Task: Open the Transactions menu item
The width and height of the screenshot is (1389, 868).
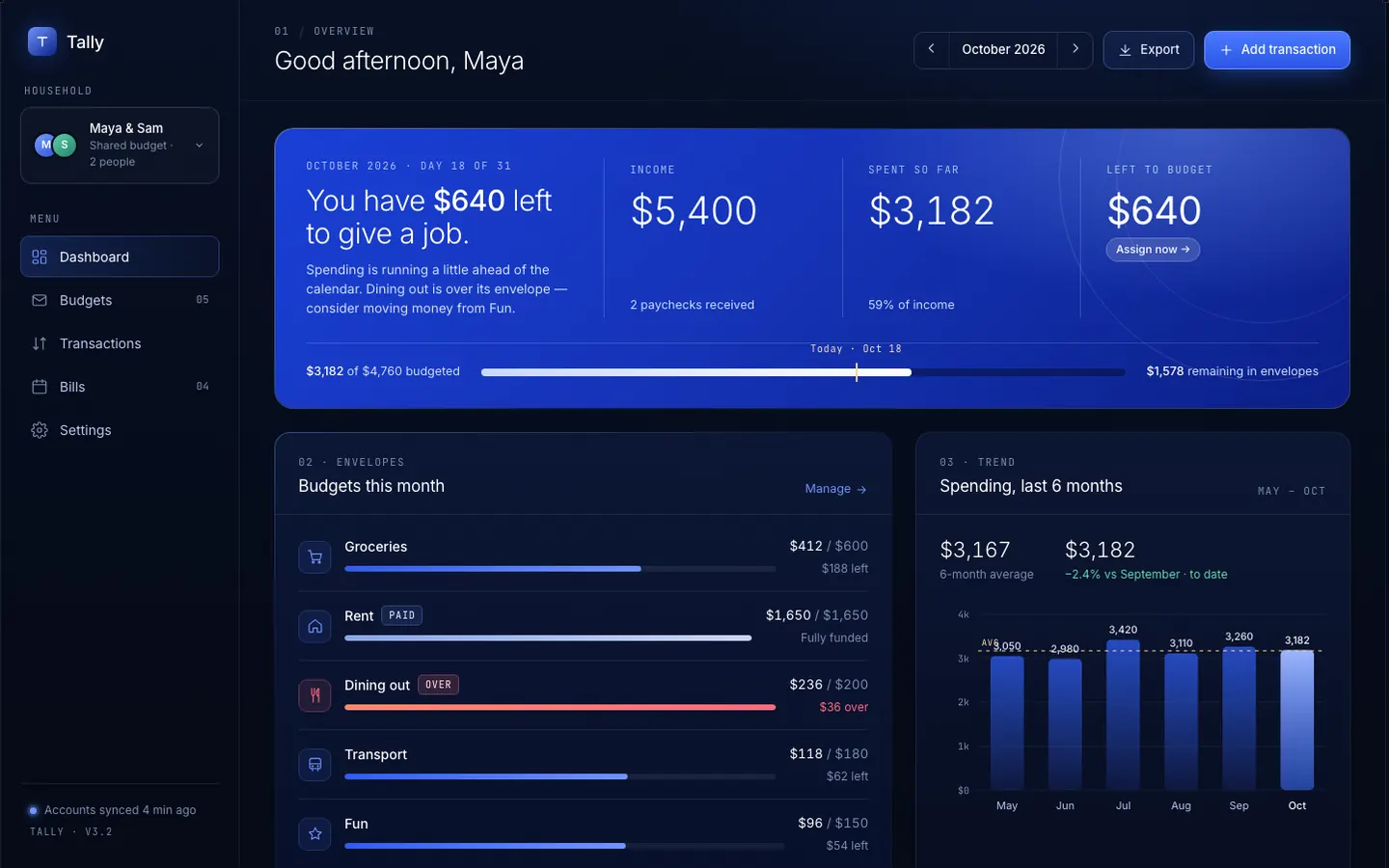Action: [x=120, y=343]
